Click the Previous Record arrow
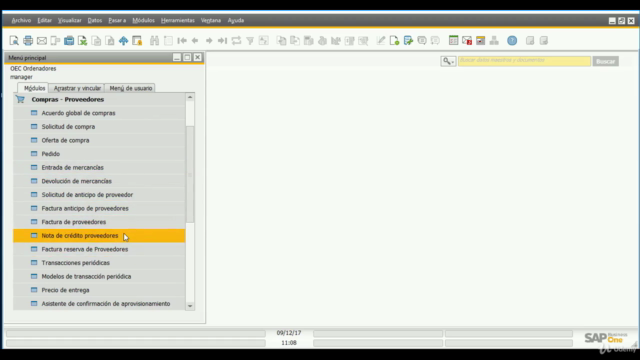640x360 pixels. 195,40
